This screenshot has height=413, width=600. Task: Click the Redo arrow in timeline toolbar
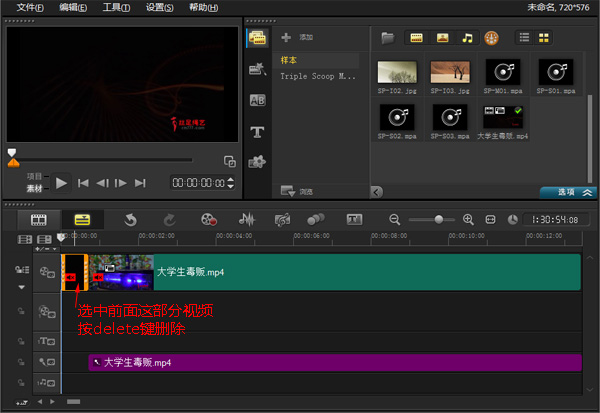coord(168,219)
